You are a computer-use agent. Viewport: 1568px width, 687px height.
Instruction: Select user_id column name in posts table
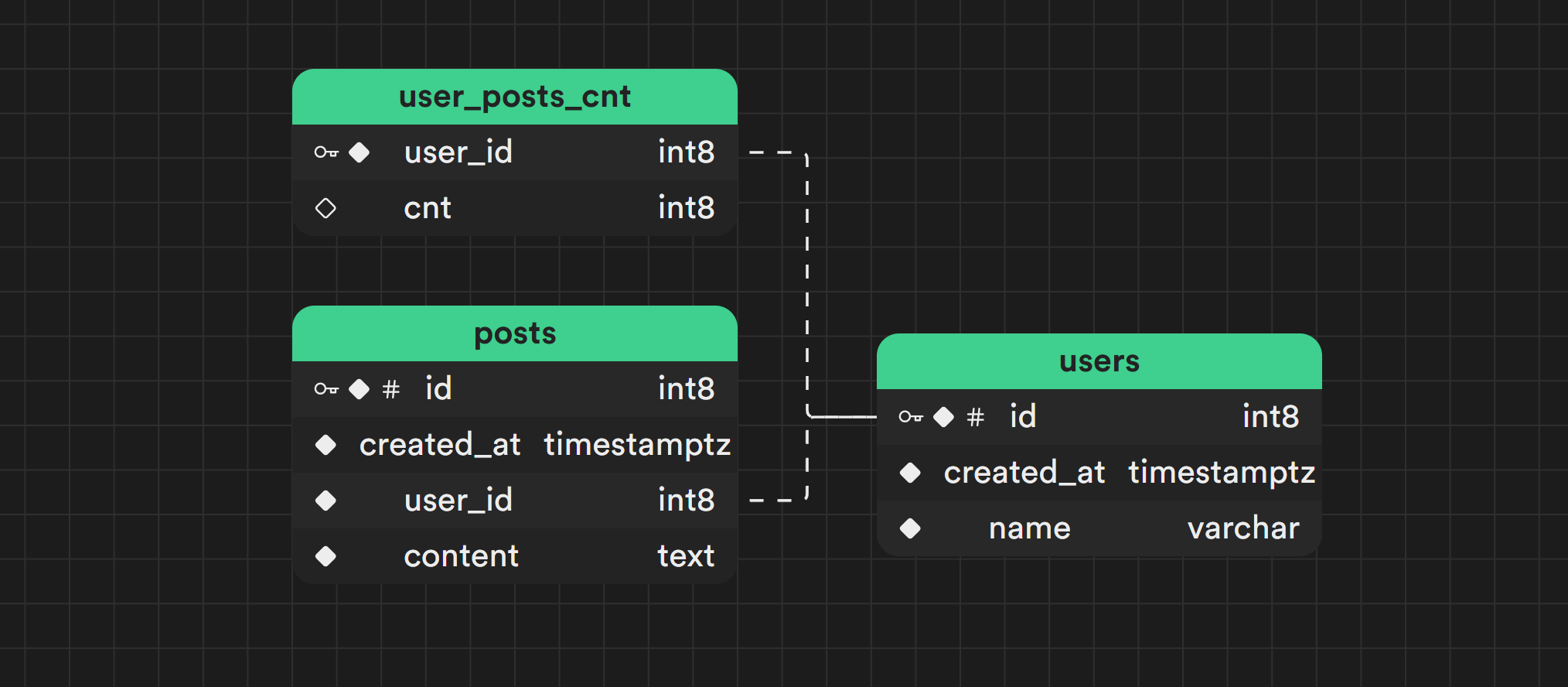(x=458, y=501)
